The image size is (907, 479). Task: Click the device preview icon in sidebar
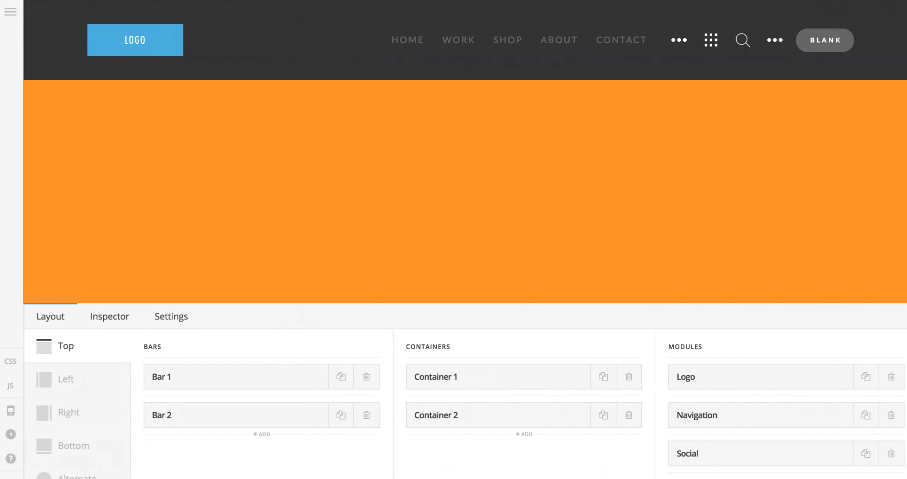[x=10, y=411]
